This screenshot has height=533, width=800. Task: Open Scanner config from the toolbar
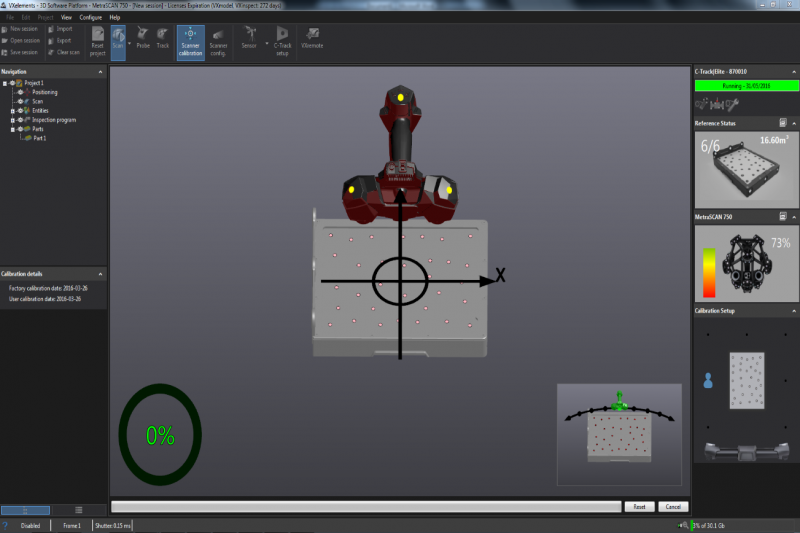[219, 40]
